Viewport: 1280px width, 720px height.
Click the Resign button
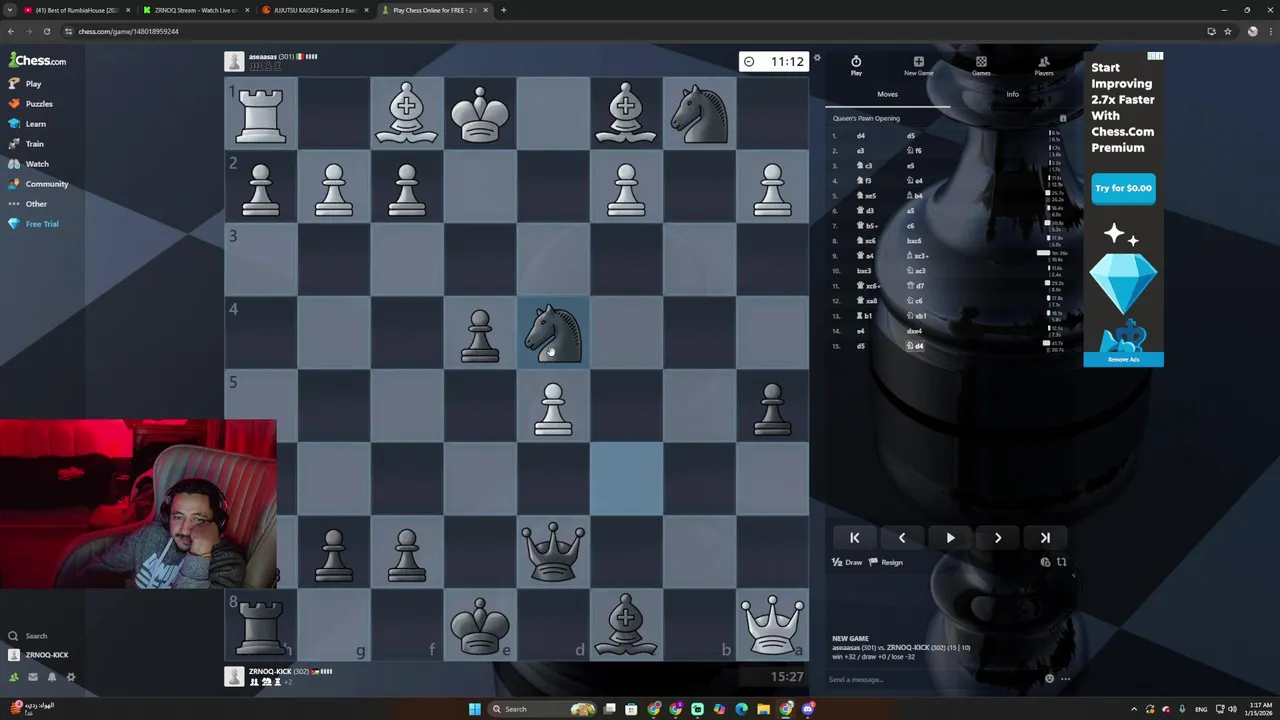[885, 562]
